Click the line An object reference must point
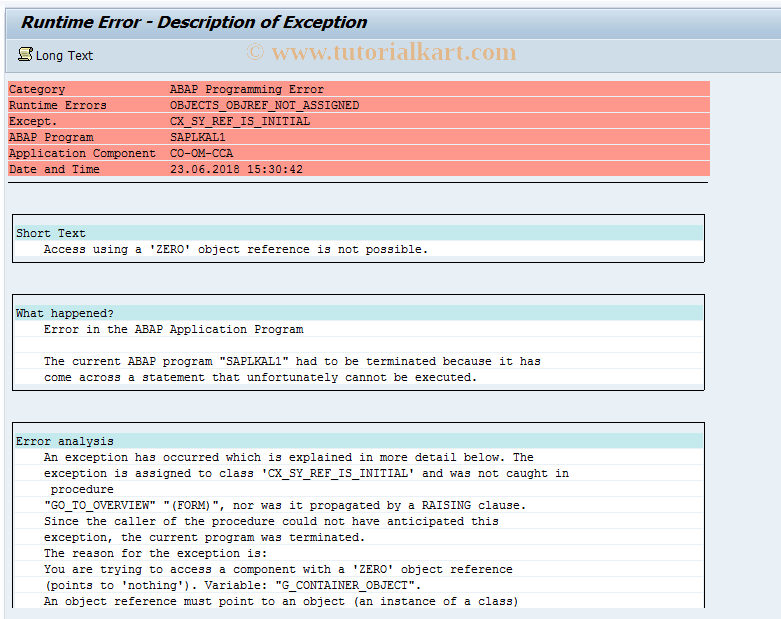Viewport: 781px width, 619px height. tap(281, 601)
